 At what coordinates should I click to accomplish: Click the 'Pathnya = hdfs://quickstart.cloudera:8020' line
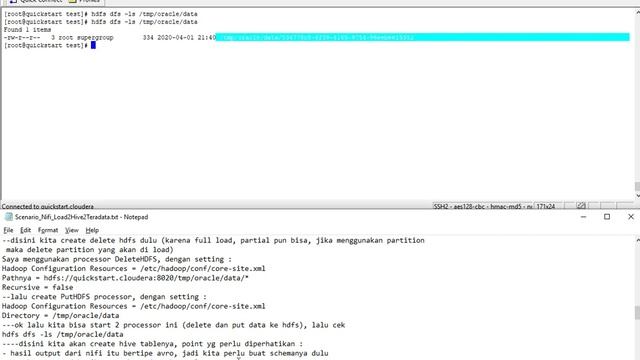click(125, 278)
